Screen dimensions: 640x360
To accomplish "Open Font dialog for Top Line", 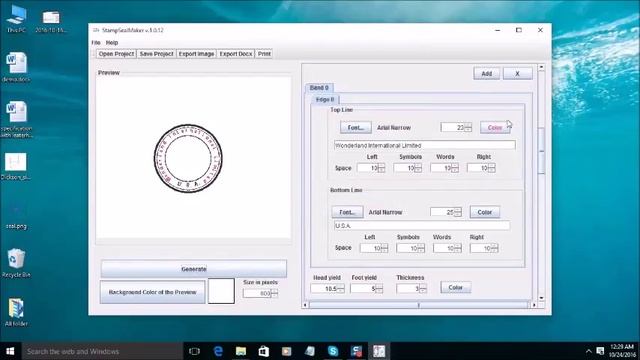I will (x=356, y=128).
